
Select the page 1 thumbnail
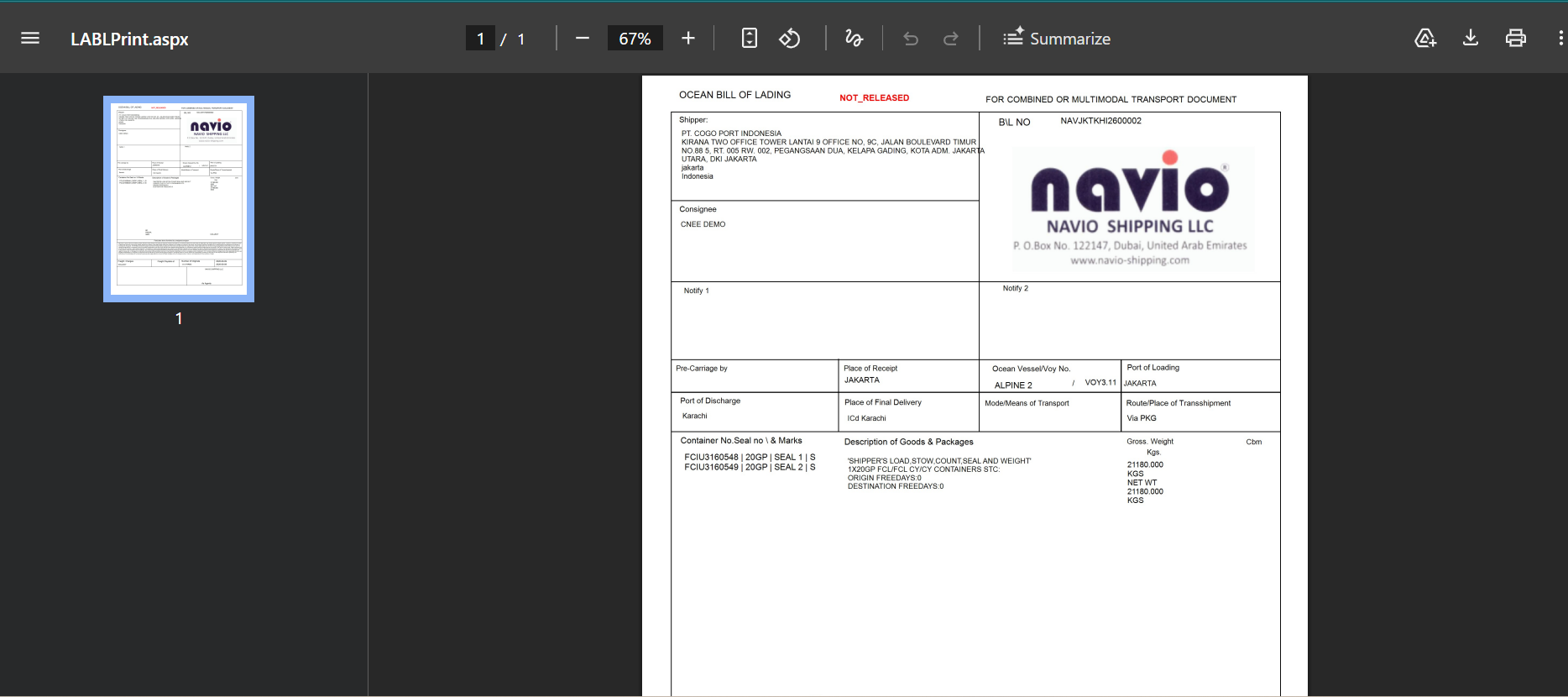coord(179,199)
